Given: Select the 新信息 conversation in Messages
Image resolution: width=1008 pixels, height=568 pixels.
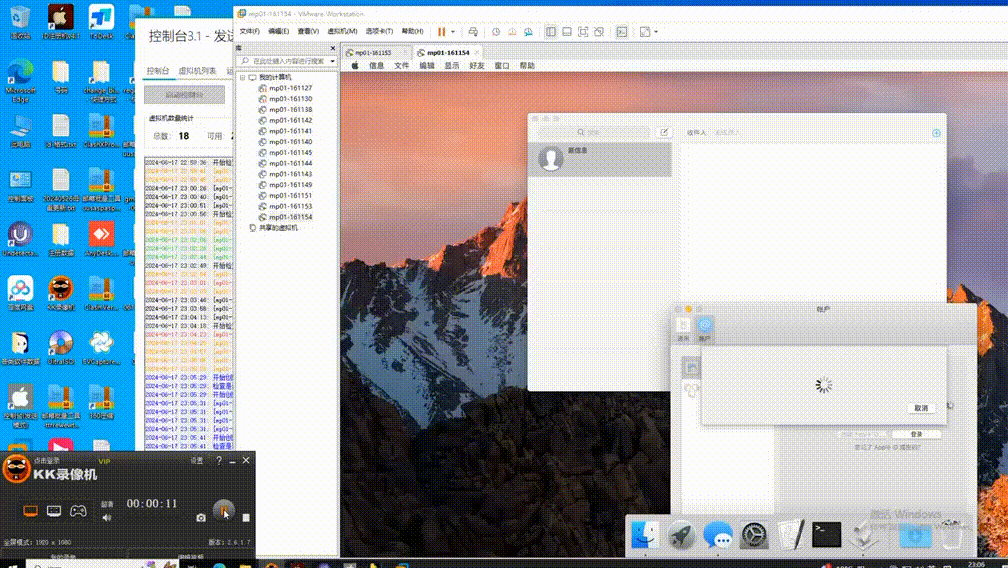Looking at the screenshot, I should pos(600,159).
